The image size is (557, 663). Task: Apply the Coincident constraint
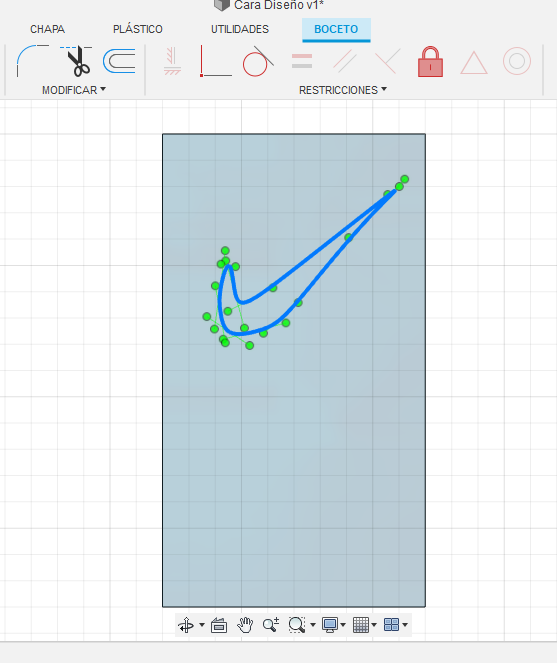point(216,61)
